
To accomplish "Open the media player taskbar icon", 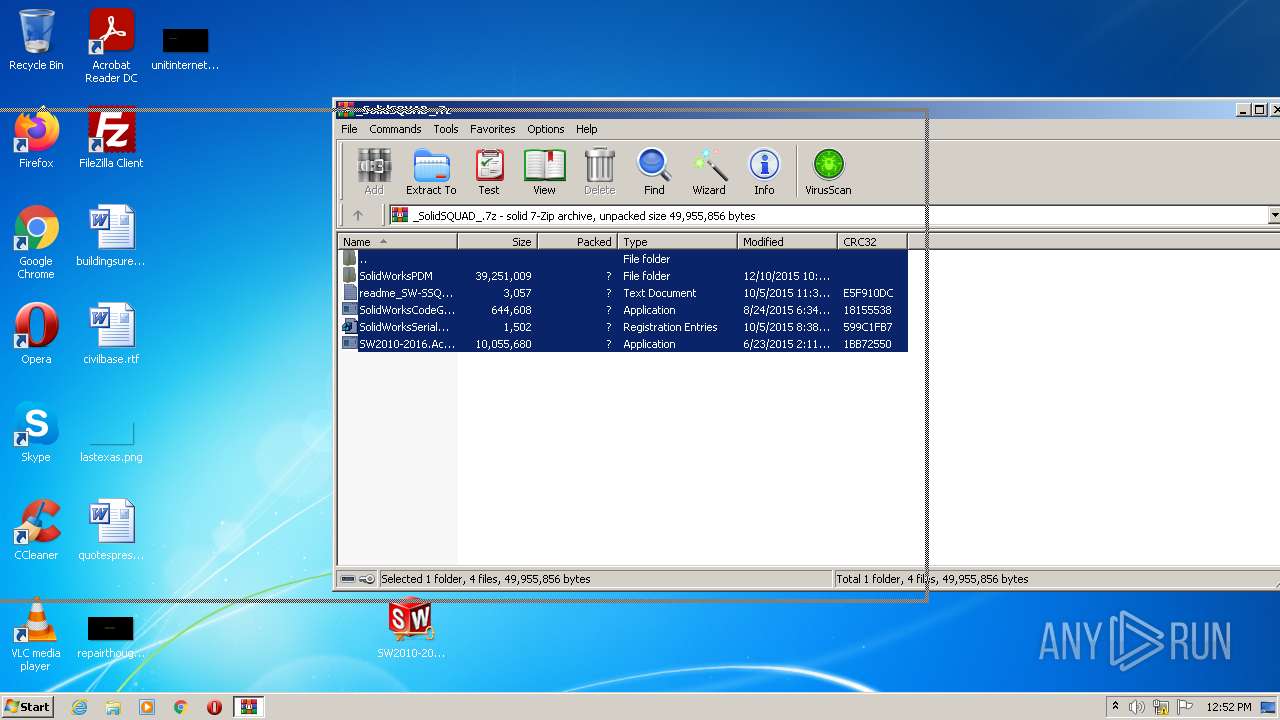I will pos(147,707).
